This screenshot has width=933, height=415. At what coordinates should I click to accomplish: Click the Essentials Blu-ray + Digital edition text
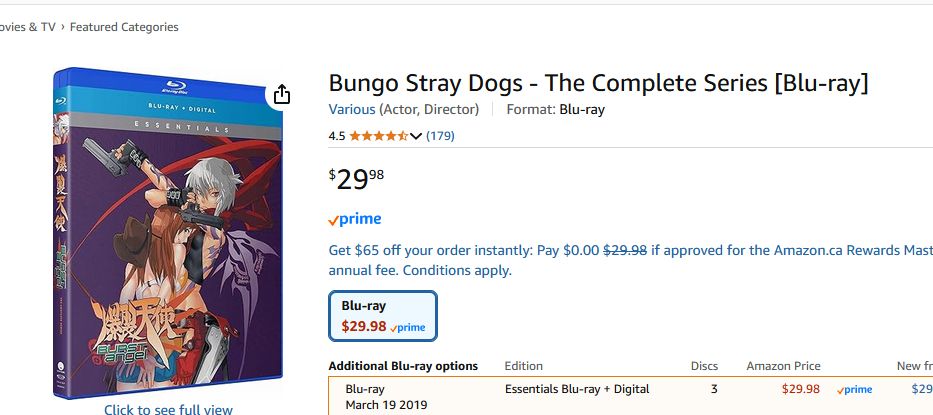[577, 389]
